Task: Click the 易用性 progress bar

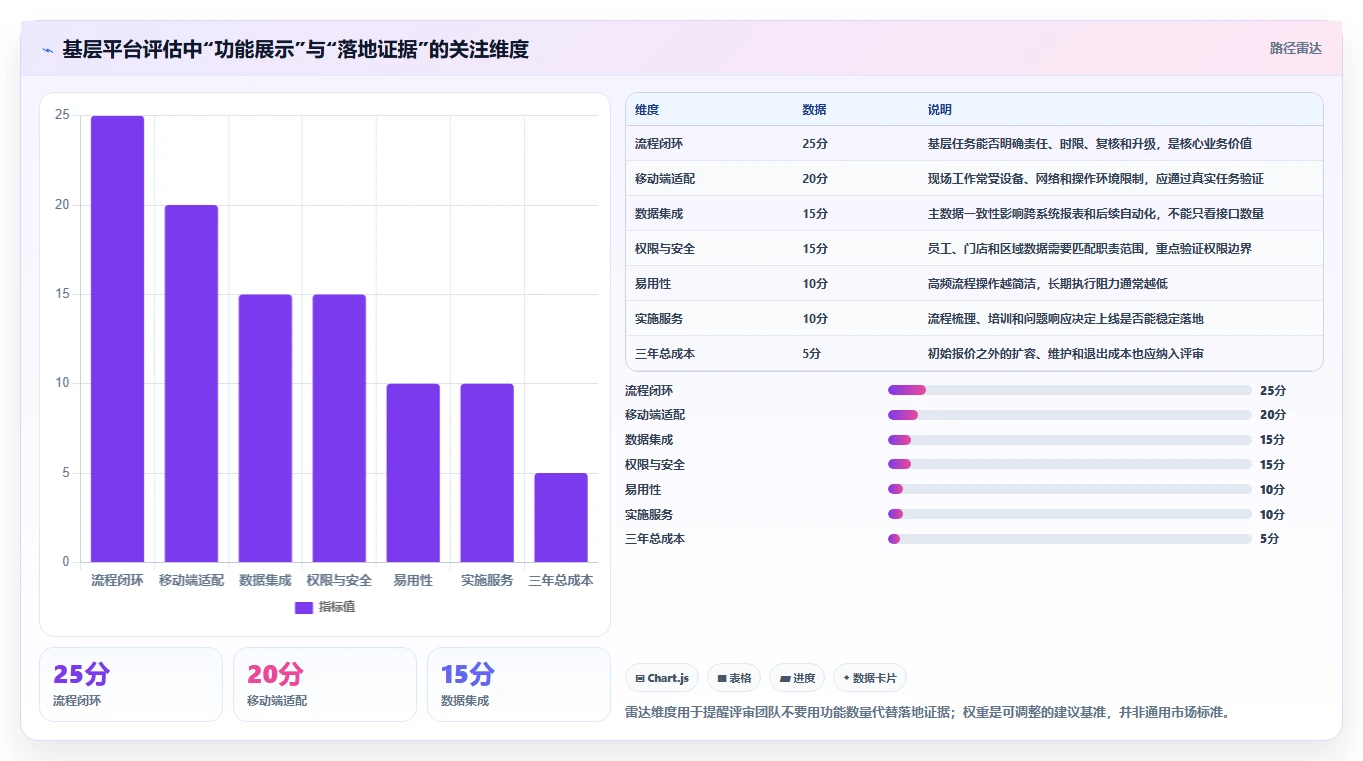Action: pyautogui.click(x=1070, y=489)
